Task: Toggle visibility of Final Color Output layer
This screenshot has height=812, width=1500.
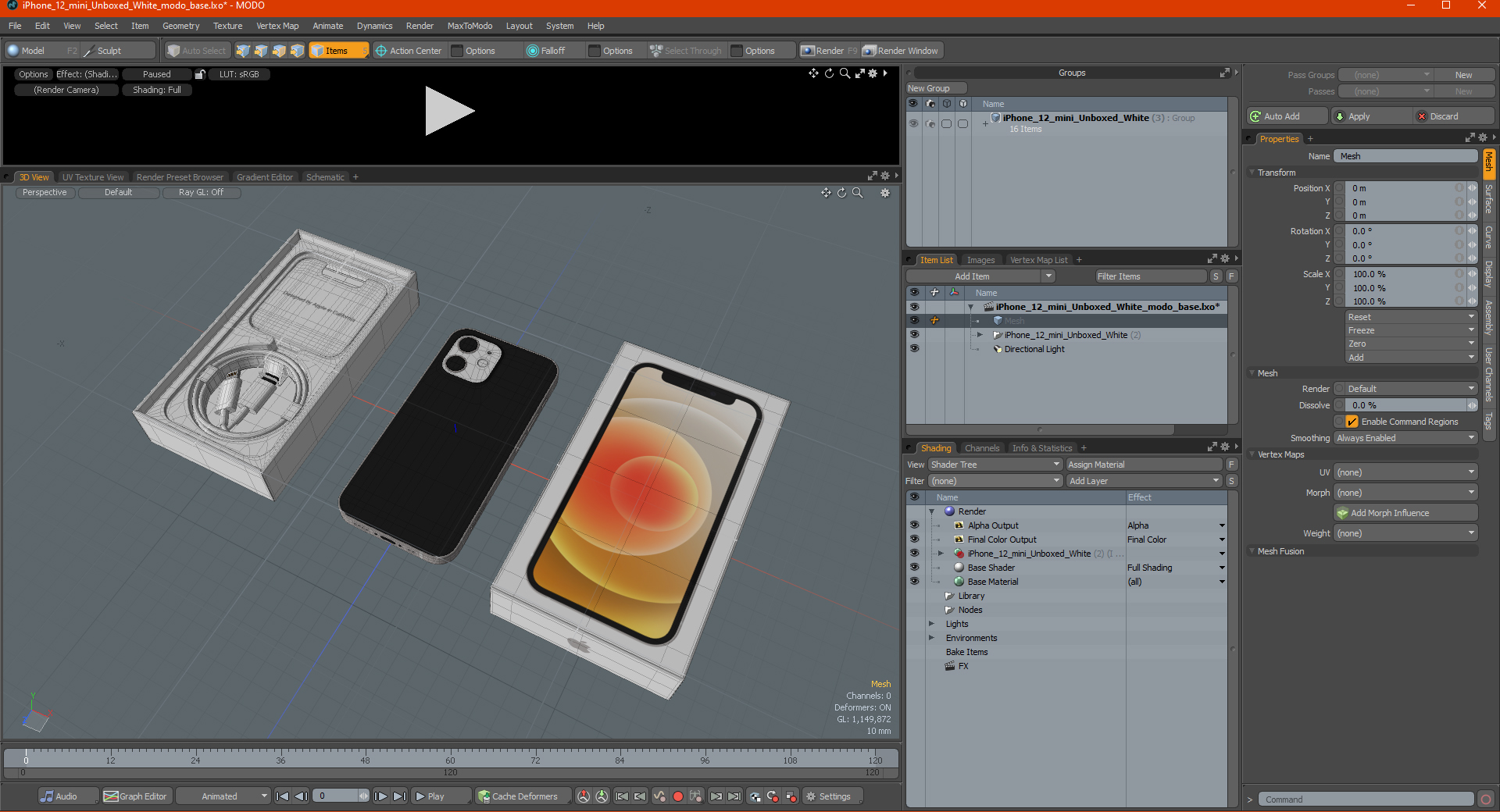Action: pos(914,540)
